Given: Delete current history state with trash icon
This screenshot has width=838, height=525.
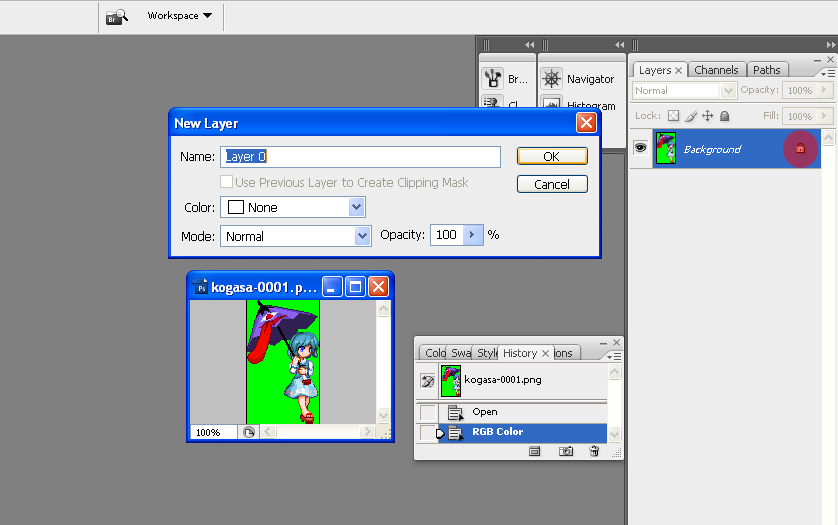Looking at the screenshot, I should 594,451.
